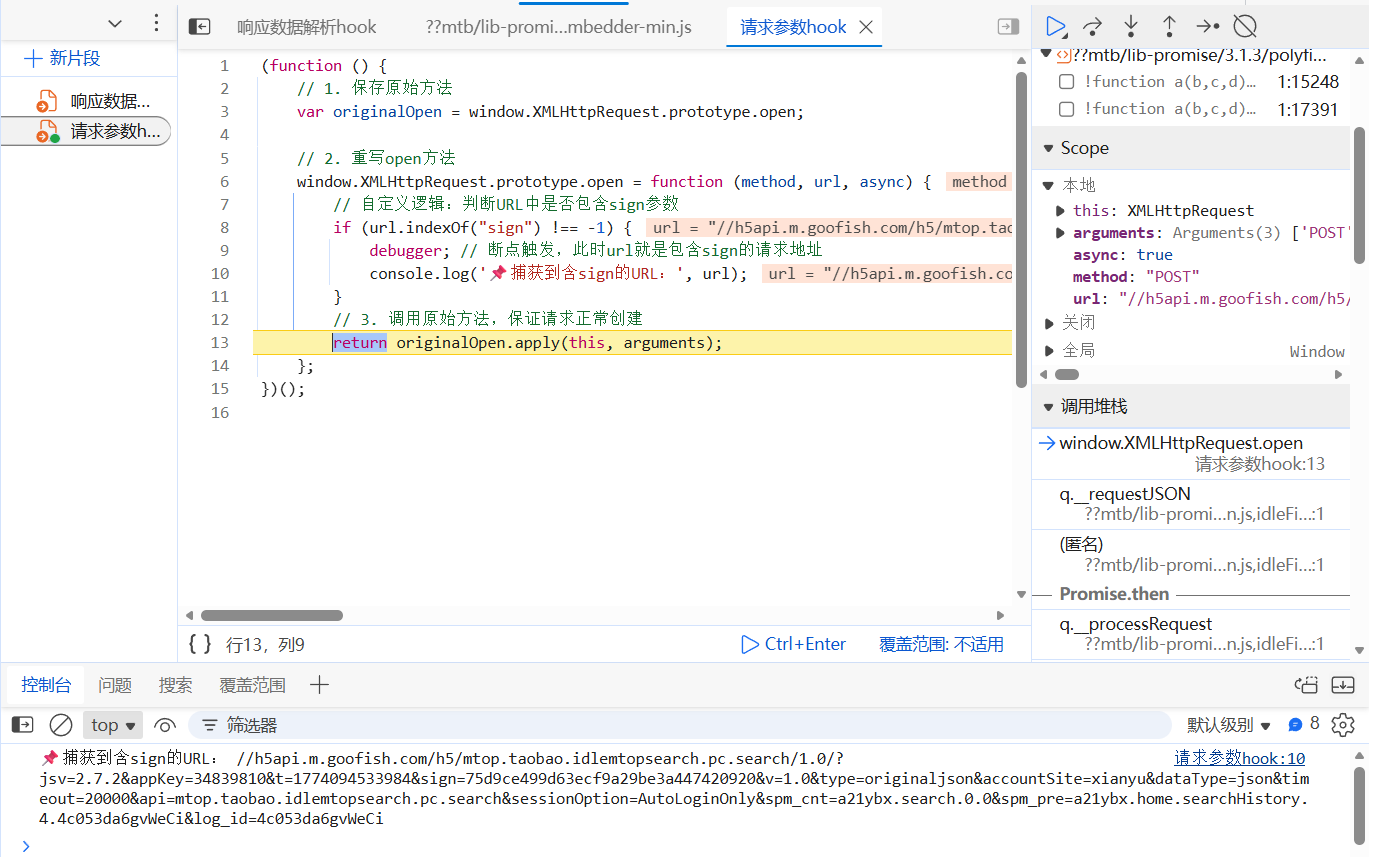Step into next function call
1373x857 pixels.
pyautogui.click(x=1131, y=26)
